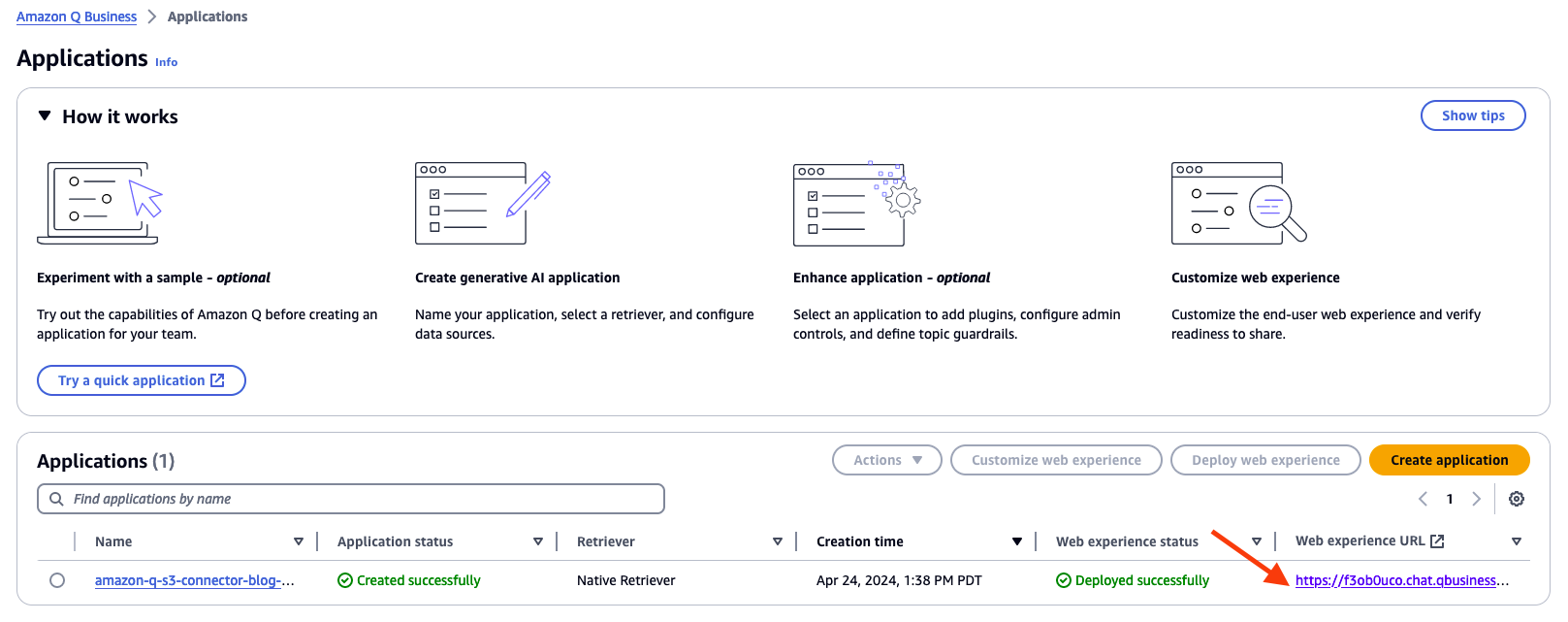
Task: Click the Application status column header text
Action: click(396, 541)
